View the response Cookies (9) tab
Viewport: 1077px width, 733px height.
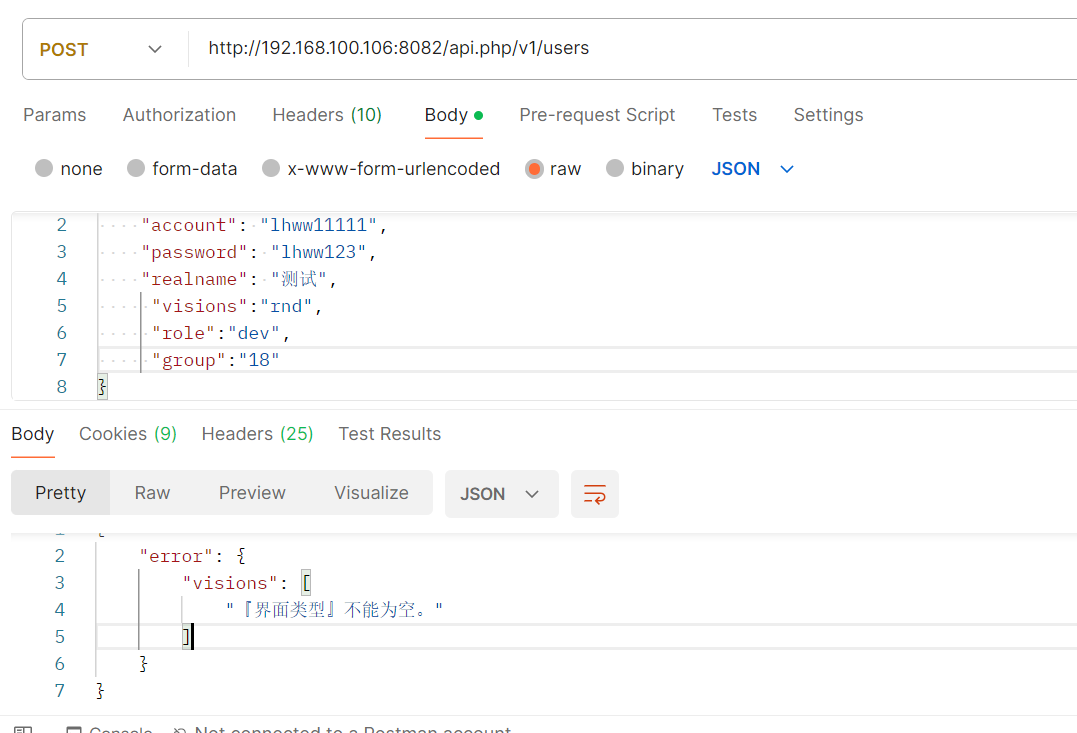point(128,434)
